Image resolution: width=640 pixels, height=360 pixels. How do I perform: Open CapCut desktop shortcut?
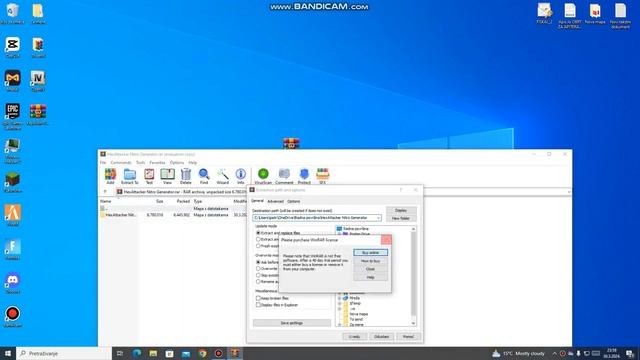(x=13, y=47)
